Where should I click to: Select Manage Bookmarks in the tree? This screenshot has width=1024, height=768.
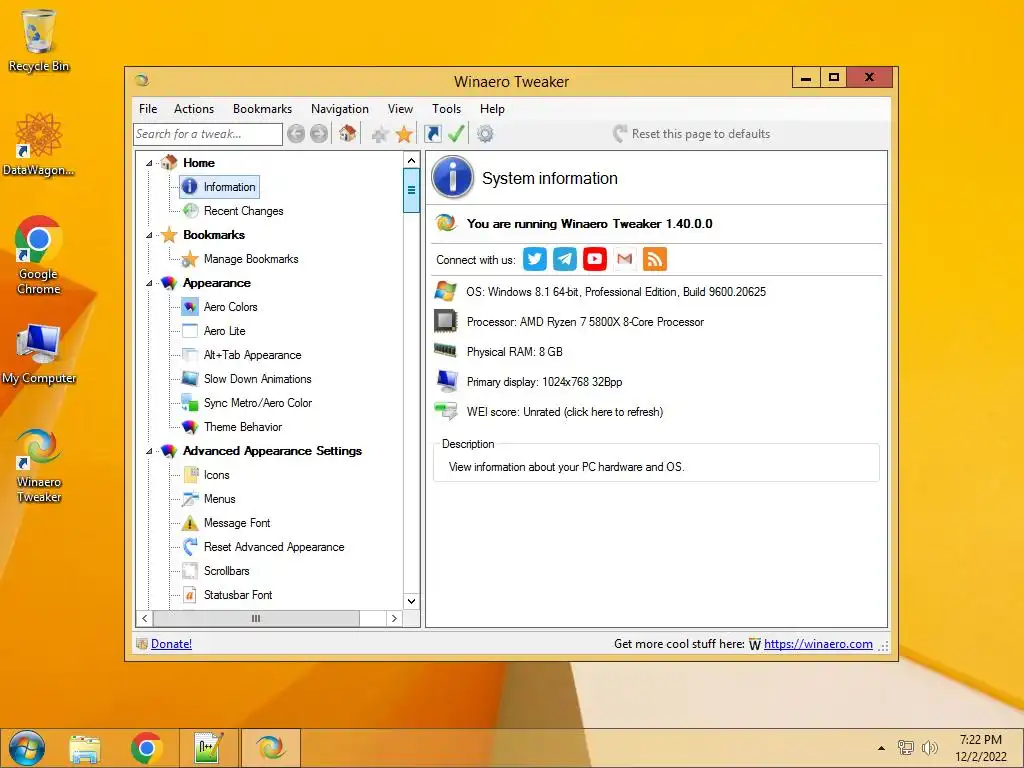tap(251, 259)
